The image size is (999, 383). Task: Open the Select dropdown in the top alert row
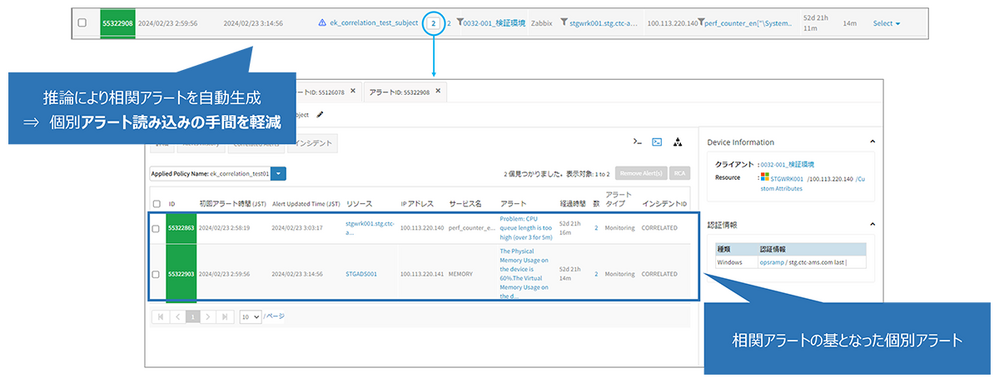click(886, 24)
